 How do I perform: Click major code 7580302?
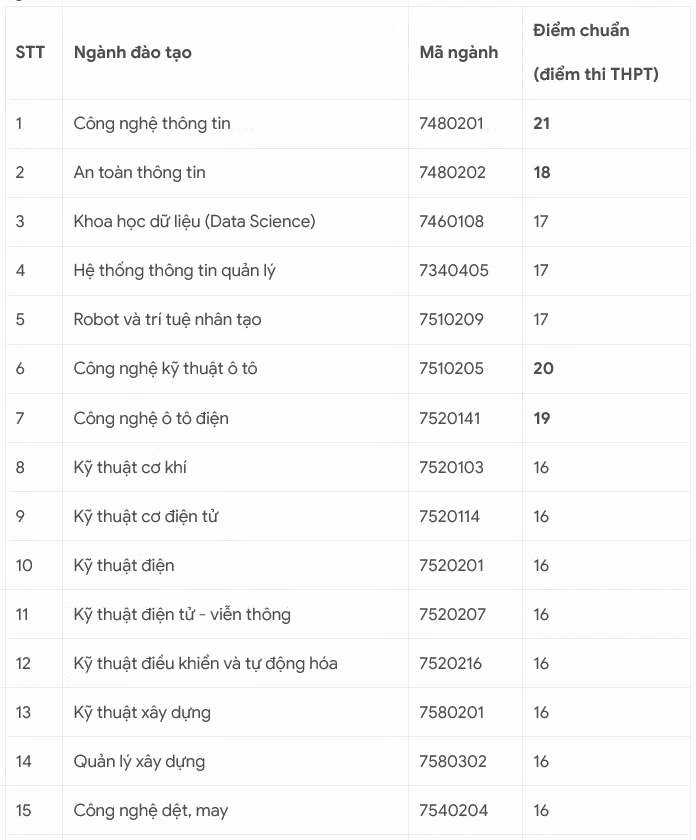pyautogui.click(x=453, y=761)
